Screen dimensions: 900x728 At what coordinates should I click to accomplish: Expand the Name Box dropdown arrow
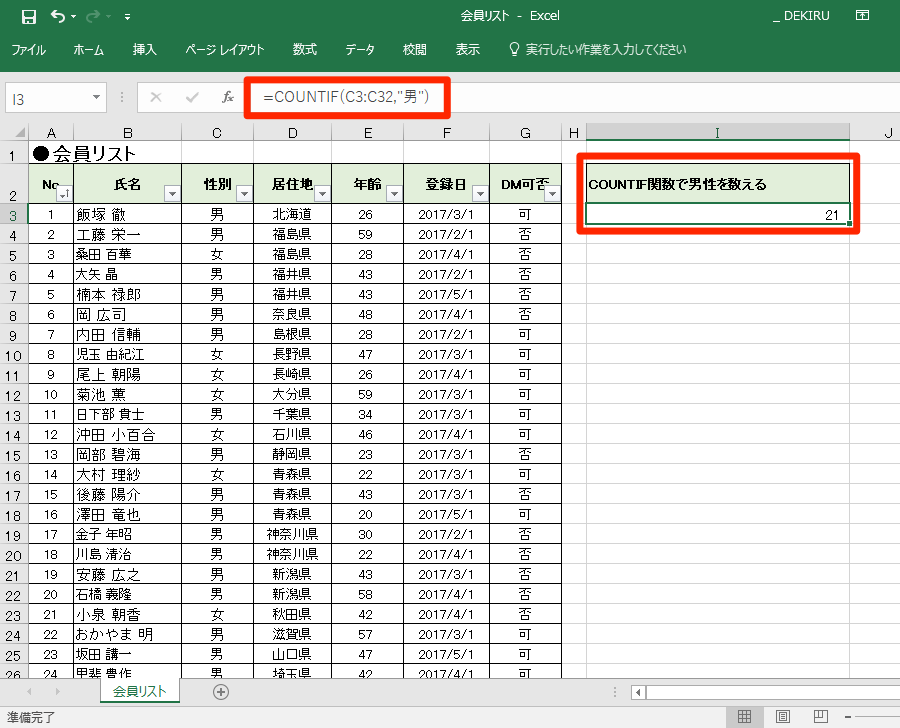click(x=96, y=98)
